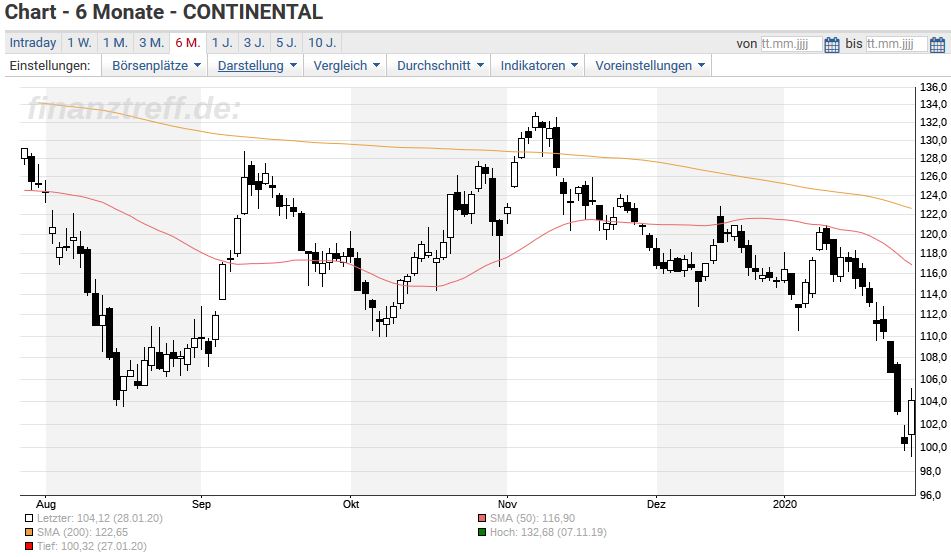This screenshot has width=951, height=557.
Task: Click the SMA (50) pink legend swatch
Action: (x=482, y=519)
